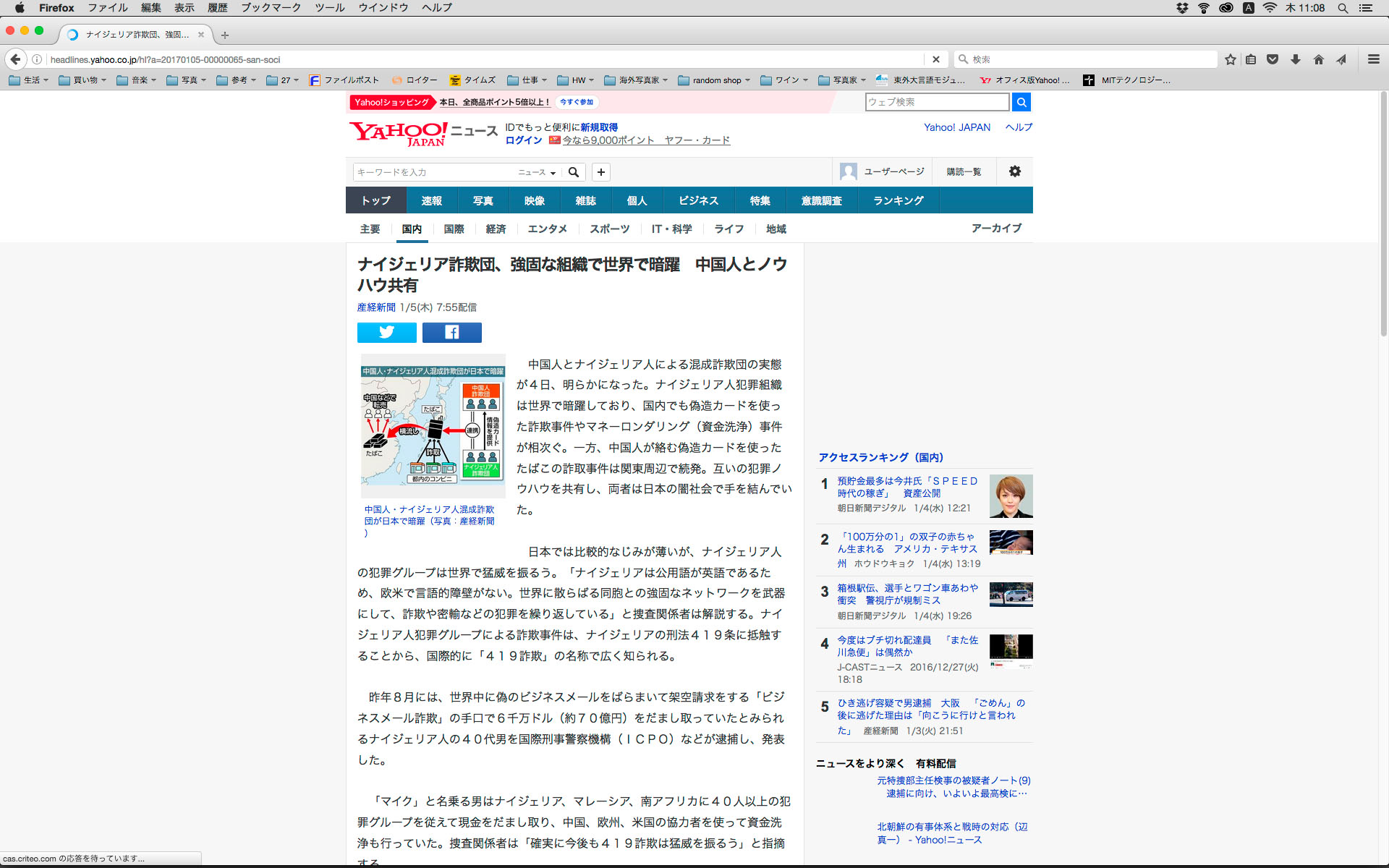Switch to the 国際 category tab
1389x868 pixels.
click(x=454, y=229)
